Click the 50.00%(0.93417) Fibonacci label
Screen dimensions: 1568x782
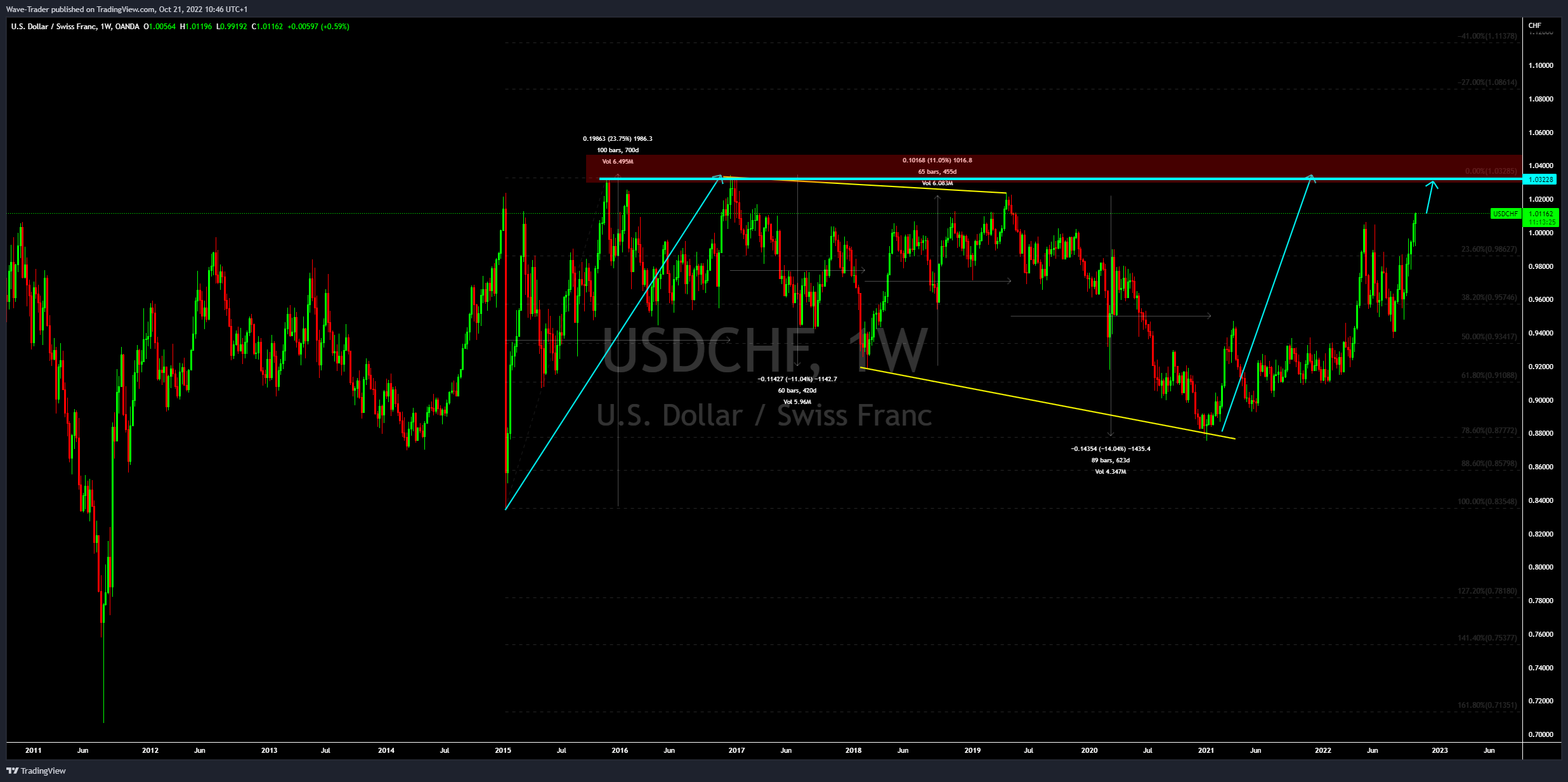point(1489,336)
